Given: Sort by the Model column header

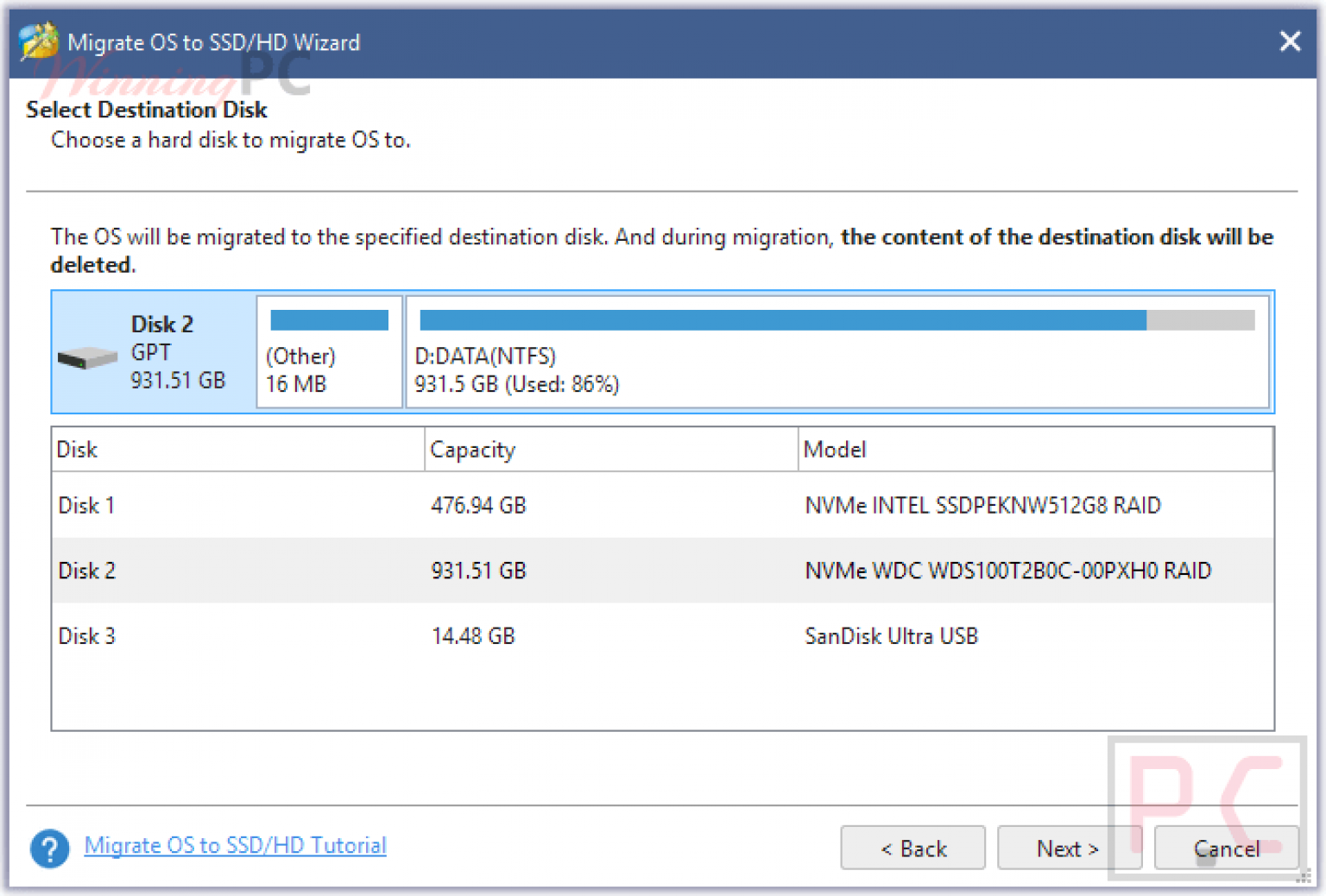Looking at the screenshot, I should pyautogui.click(x=1036, y=450).
